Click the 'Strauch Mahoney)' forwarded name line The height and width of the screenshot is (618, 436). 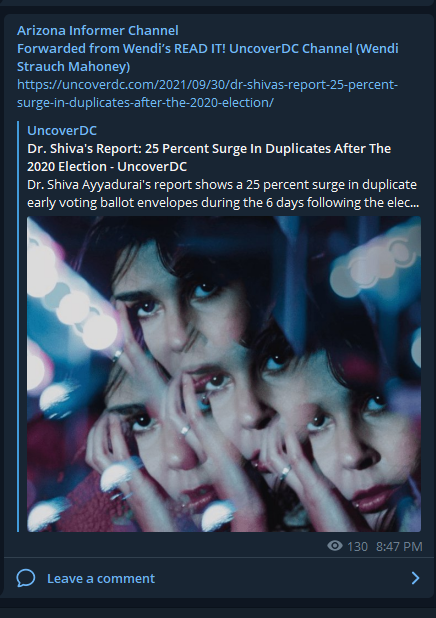tap(73, 67)
